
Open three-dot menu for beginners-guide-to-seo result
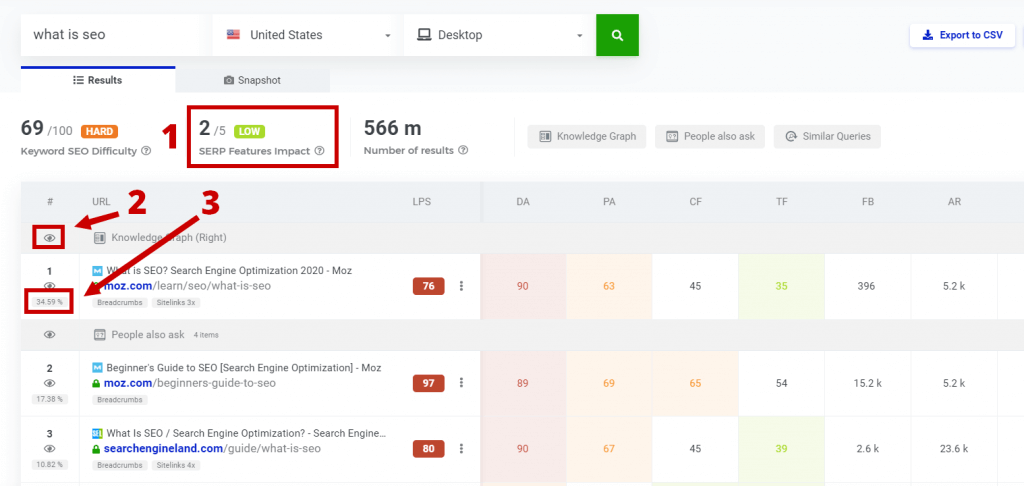[461, 383]
